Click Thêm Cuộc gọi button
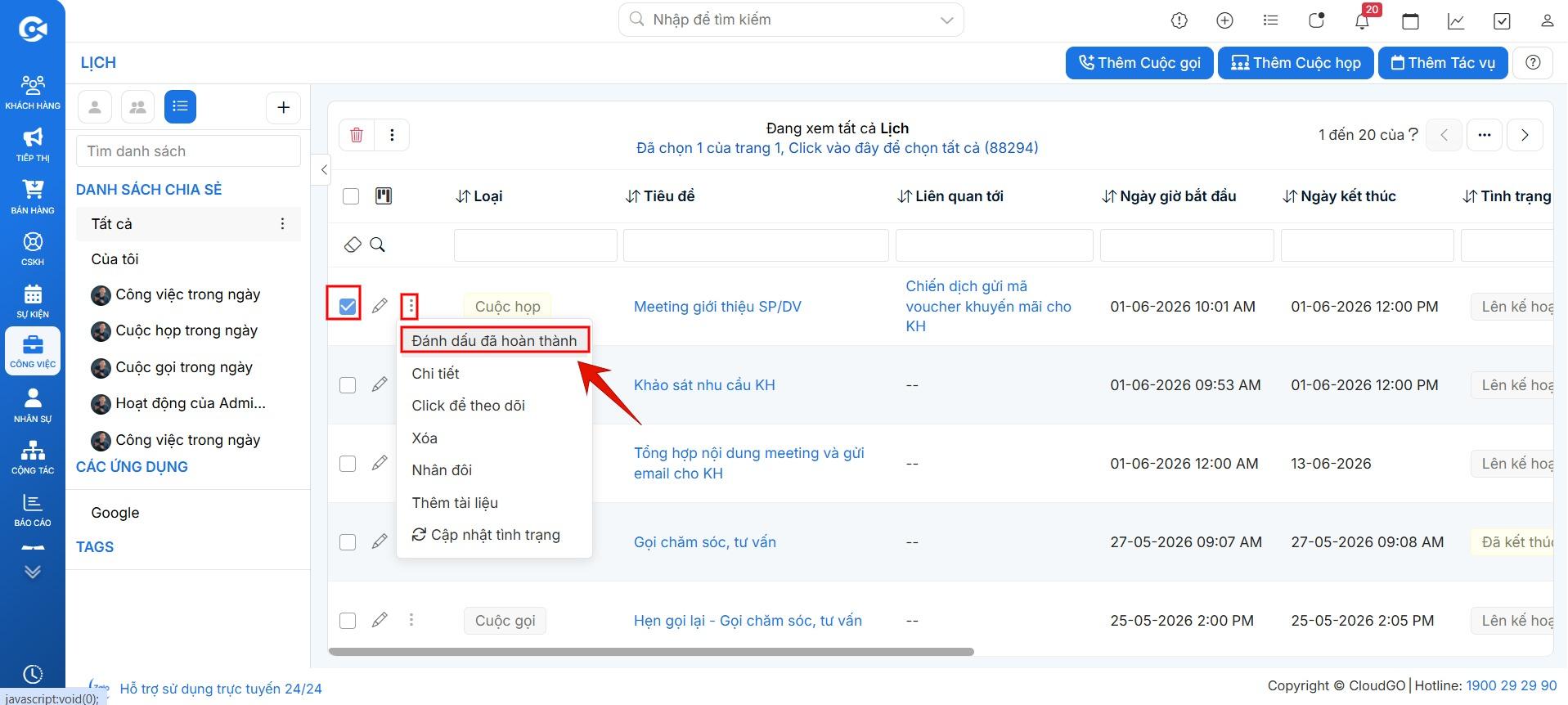This screenshot has height=705, width=1568. pyautogui.click(x=1139, y=63)
